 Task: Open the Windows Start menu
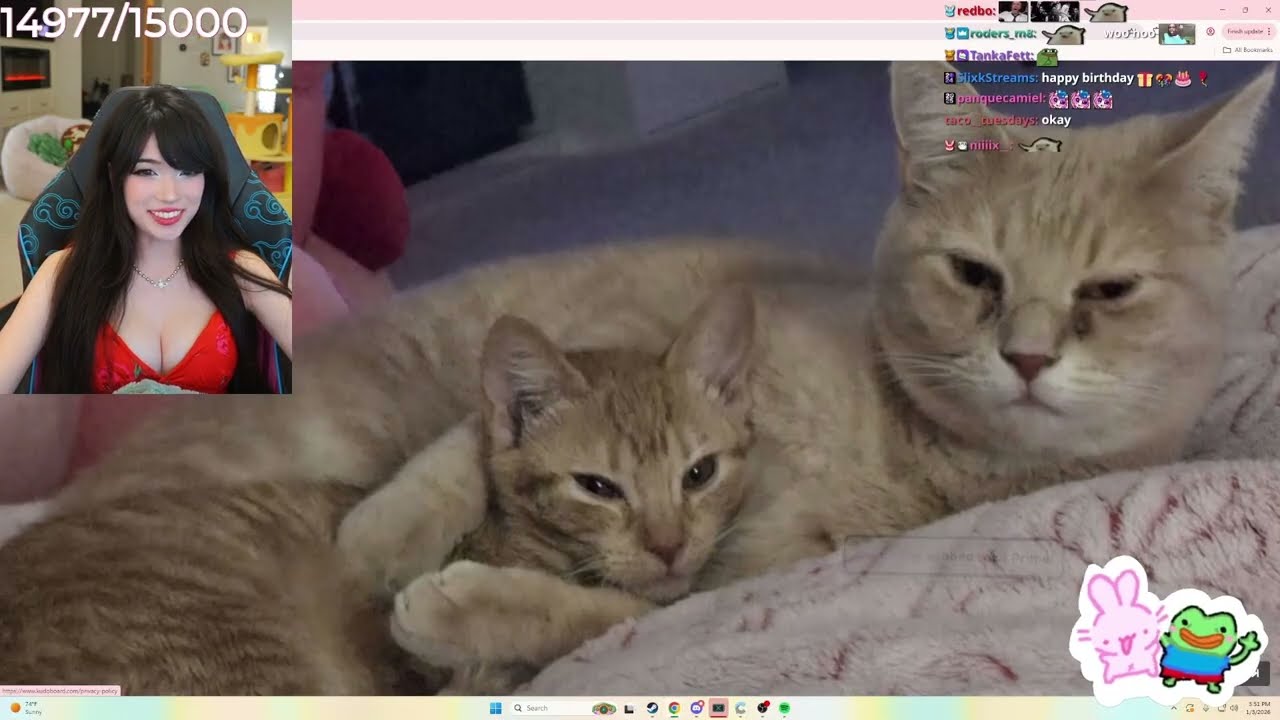coord(495,708)
